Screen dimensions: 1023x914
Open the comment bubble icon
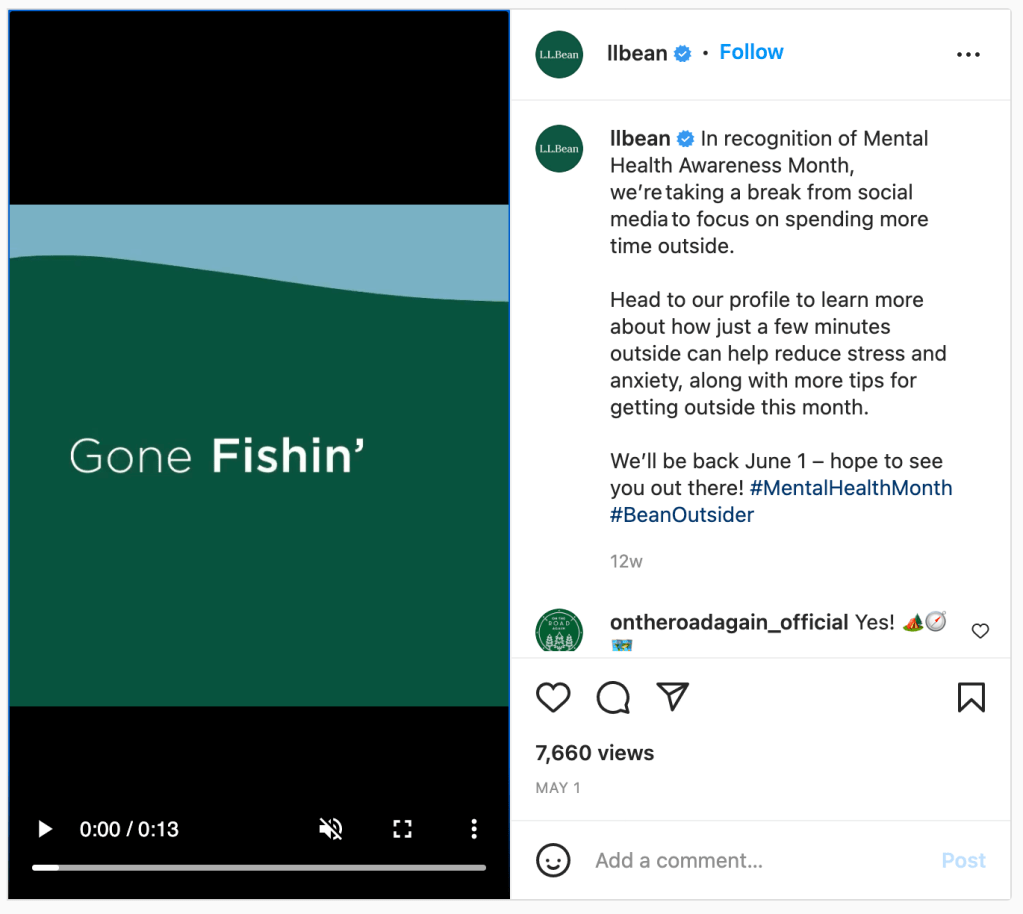pyautogui.click(x=613, y=697)
